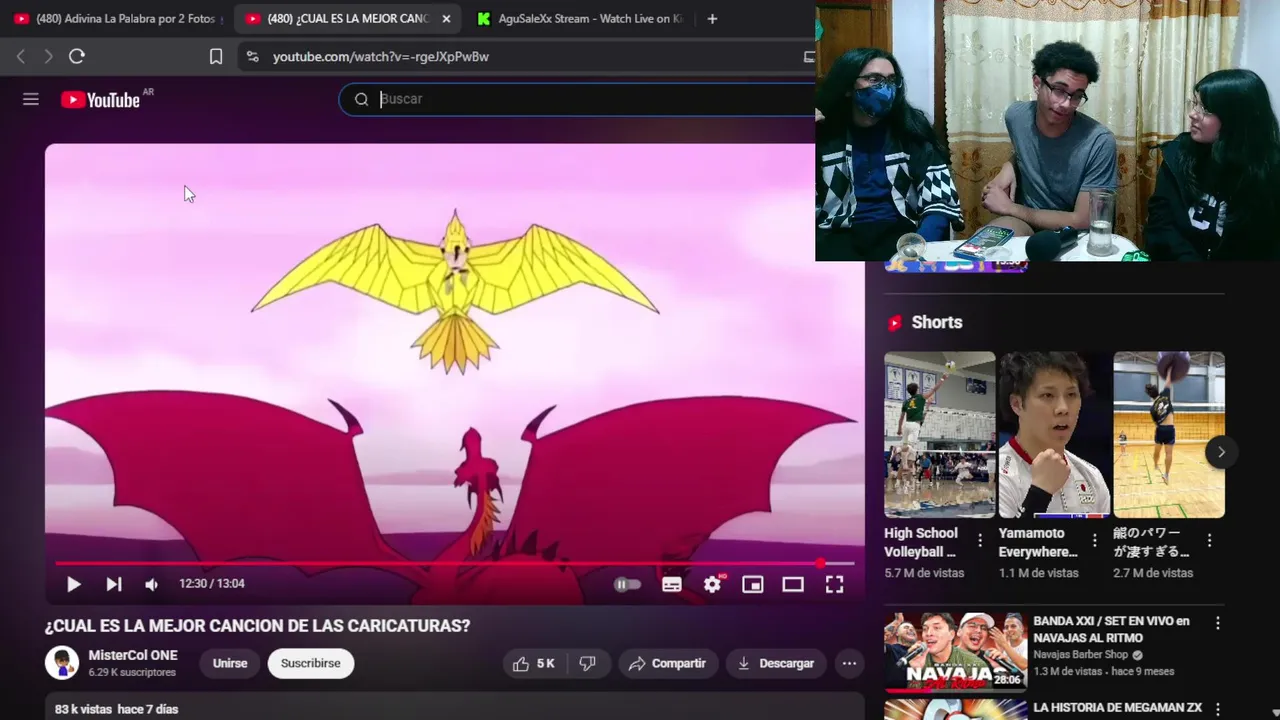Bookmark this page with the bookmark icon
The width and height of the screenshot is (1280, 720).
pos(216,56)
